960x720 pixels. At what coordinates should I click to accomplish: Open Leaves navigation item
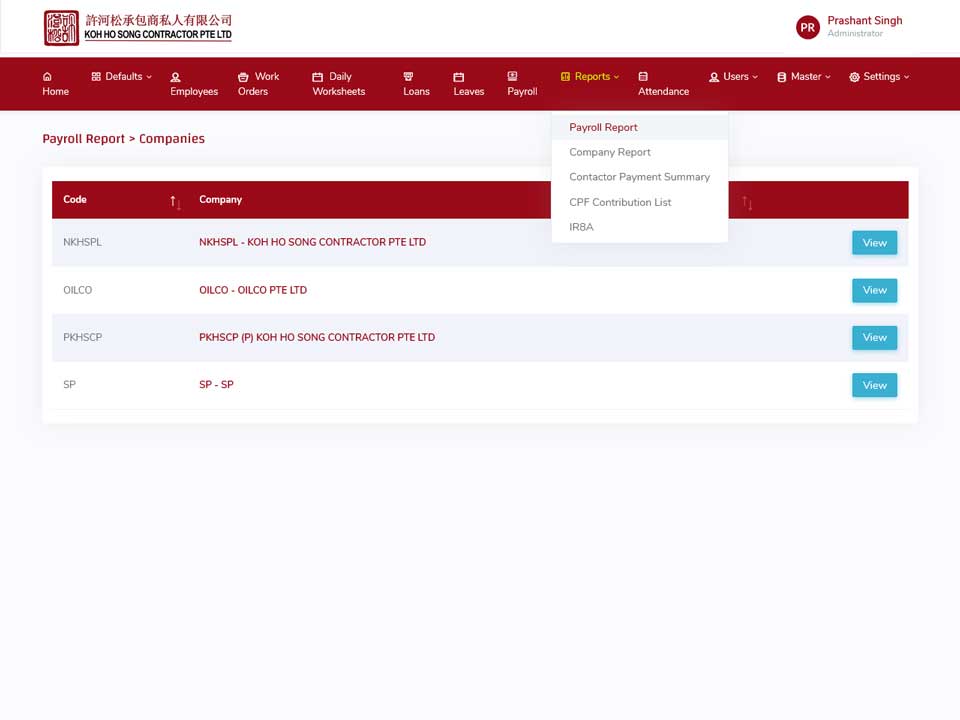(468, 84)
